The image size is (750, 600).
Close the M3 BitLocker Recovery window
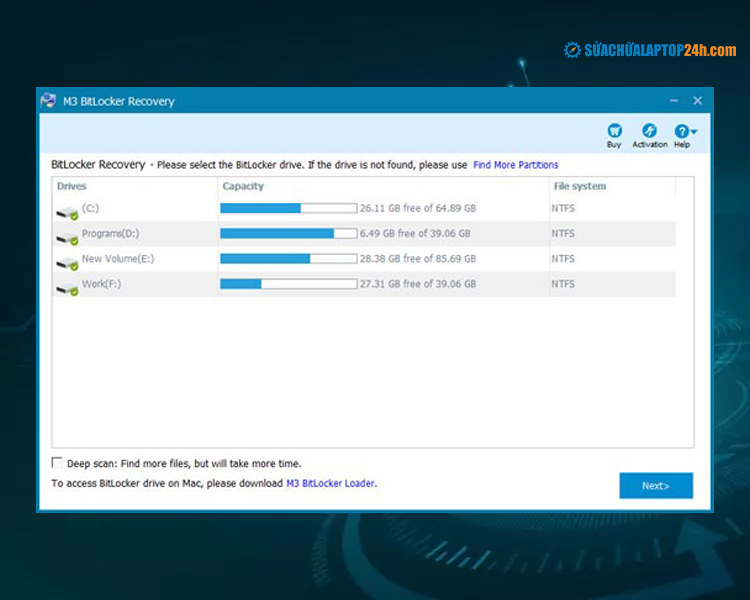tap(697, 100)
